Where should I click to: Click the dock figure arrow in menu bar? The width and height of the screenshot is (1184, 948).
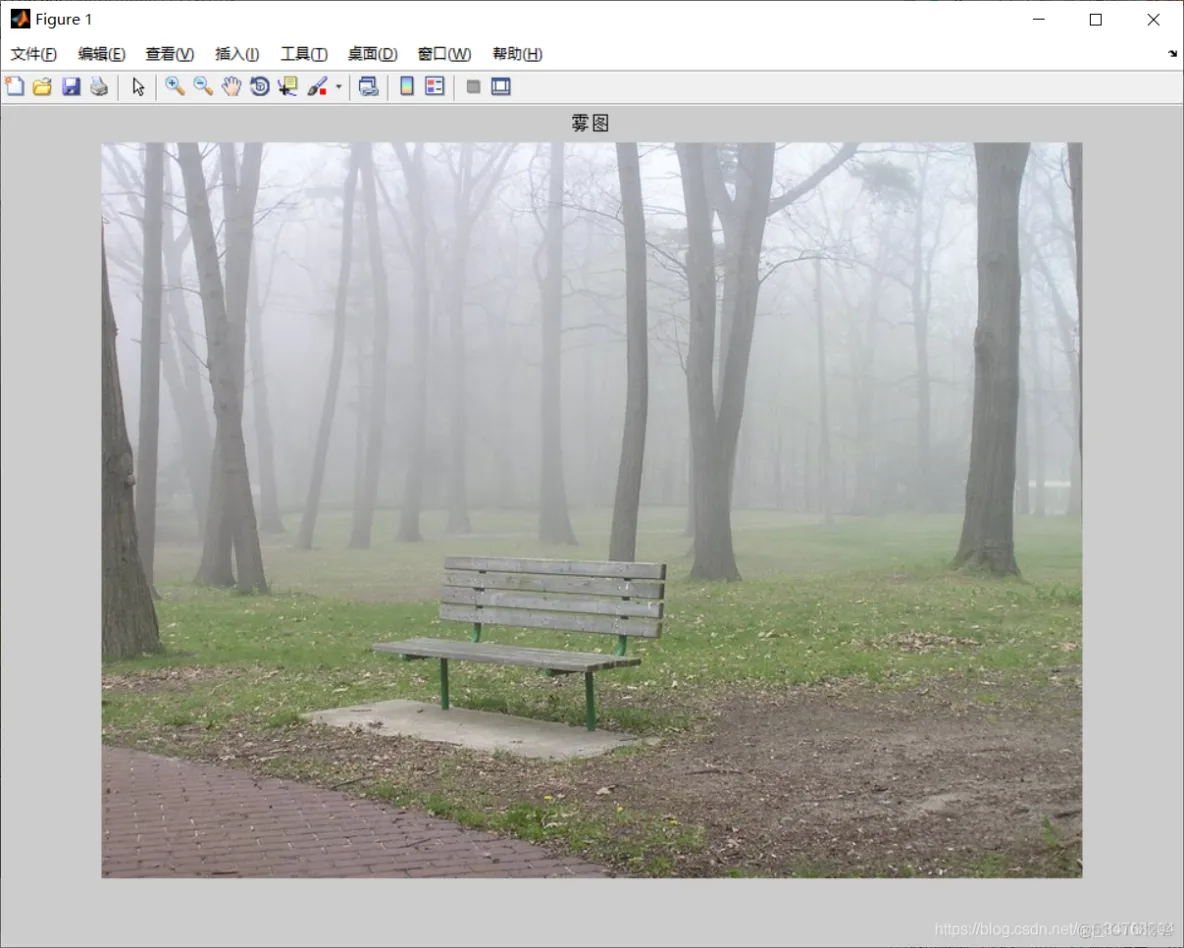(x=1172, y=54)
